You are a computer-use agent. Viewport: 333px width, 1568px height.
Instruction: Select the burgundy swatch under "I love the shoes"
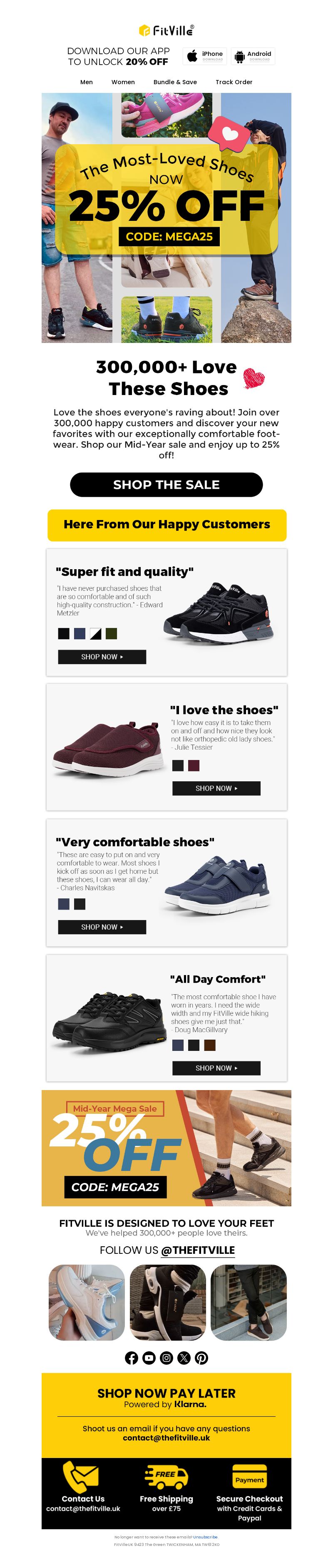[x=194, y=765]
